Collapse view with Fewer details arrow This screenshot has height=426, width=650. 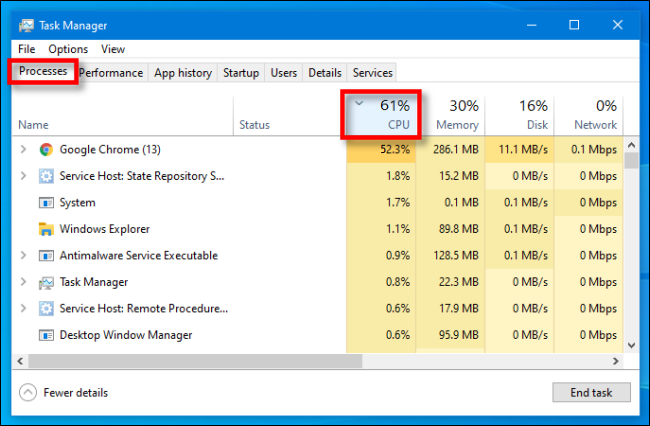pos(27,393)
